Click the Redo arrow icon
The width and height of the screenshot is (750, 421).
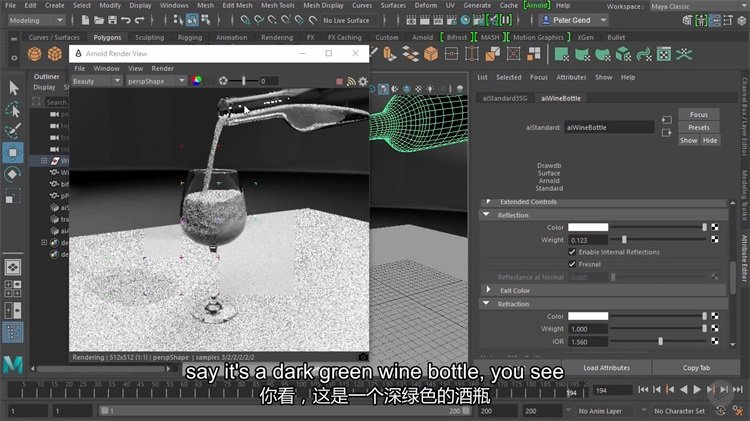[x=139, y=20]
